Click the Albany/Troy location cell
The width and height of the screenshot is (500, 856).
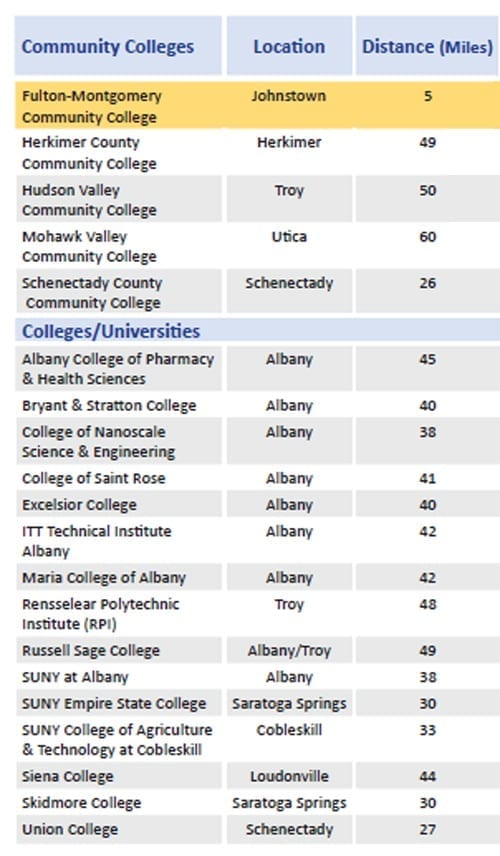coord(289,650)
